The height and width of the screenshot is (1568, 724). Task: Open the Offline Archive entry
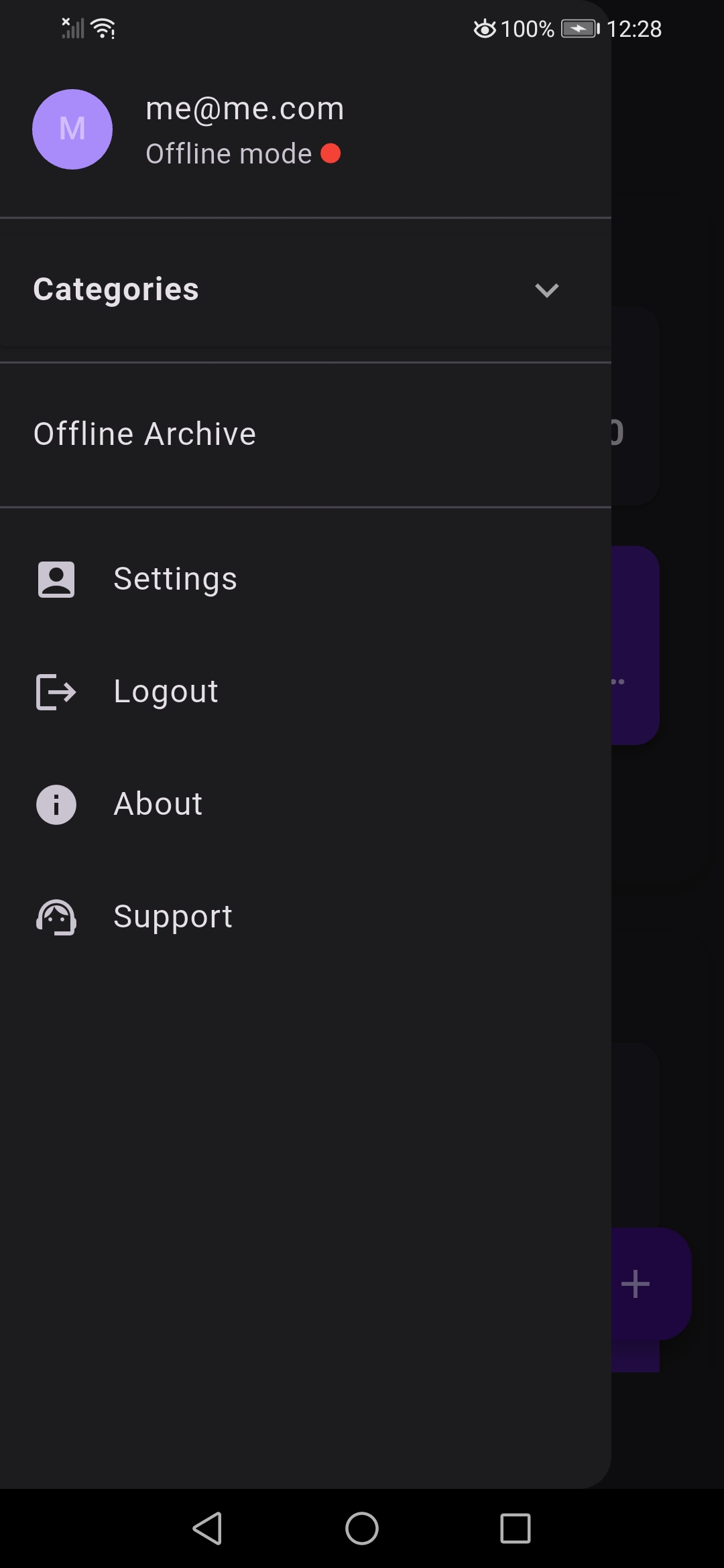click(145, 434)
